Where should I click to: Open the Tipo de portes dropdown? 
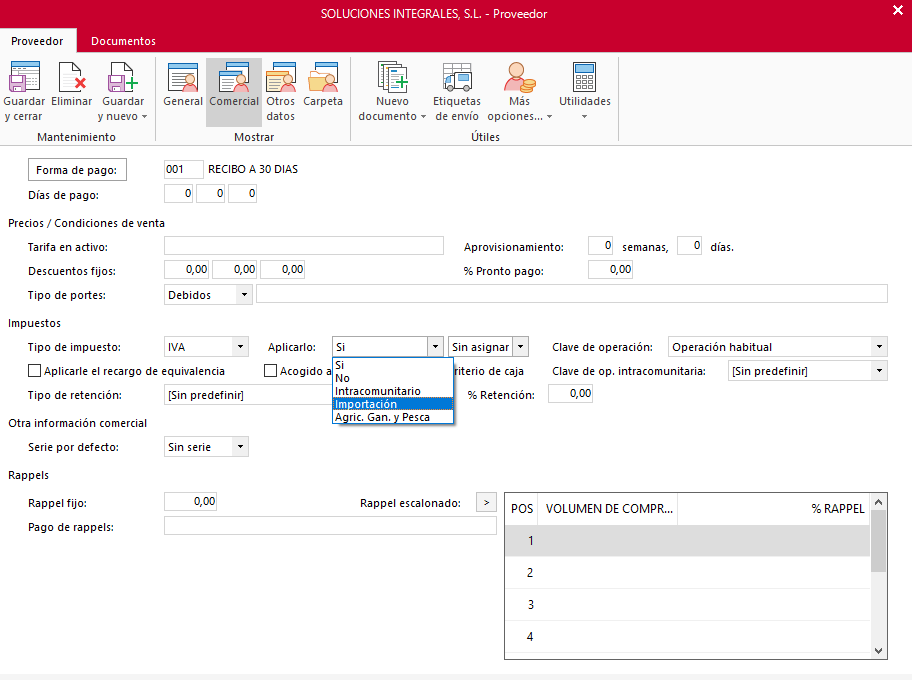tap(244, 295)
